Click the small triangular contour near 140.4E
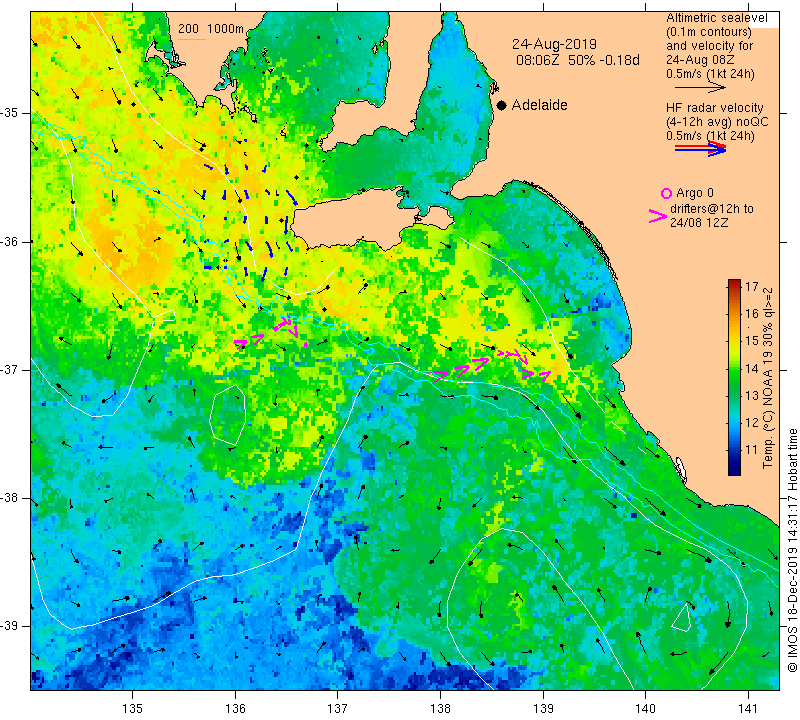This screenshot has width=800, height=720. pyautogui.click(x=683, y=617)
